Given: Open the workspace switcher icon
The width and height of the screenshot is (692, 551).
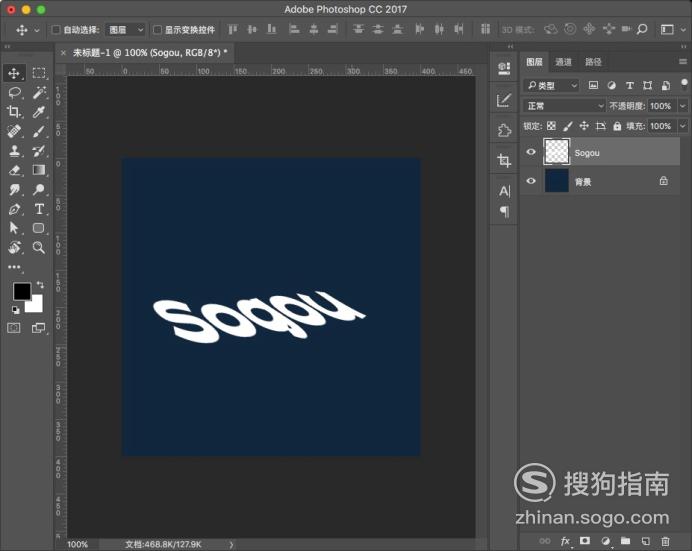Looking at the screenshot, I should tap(667, 30).
